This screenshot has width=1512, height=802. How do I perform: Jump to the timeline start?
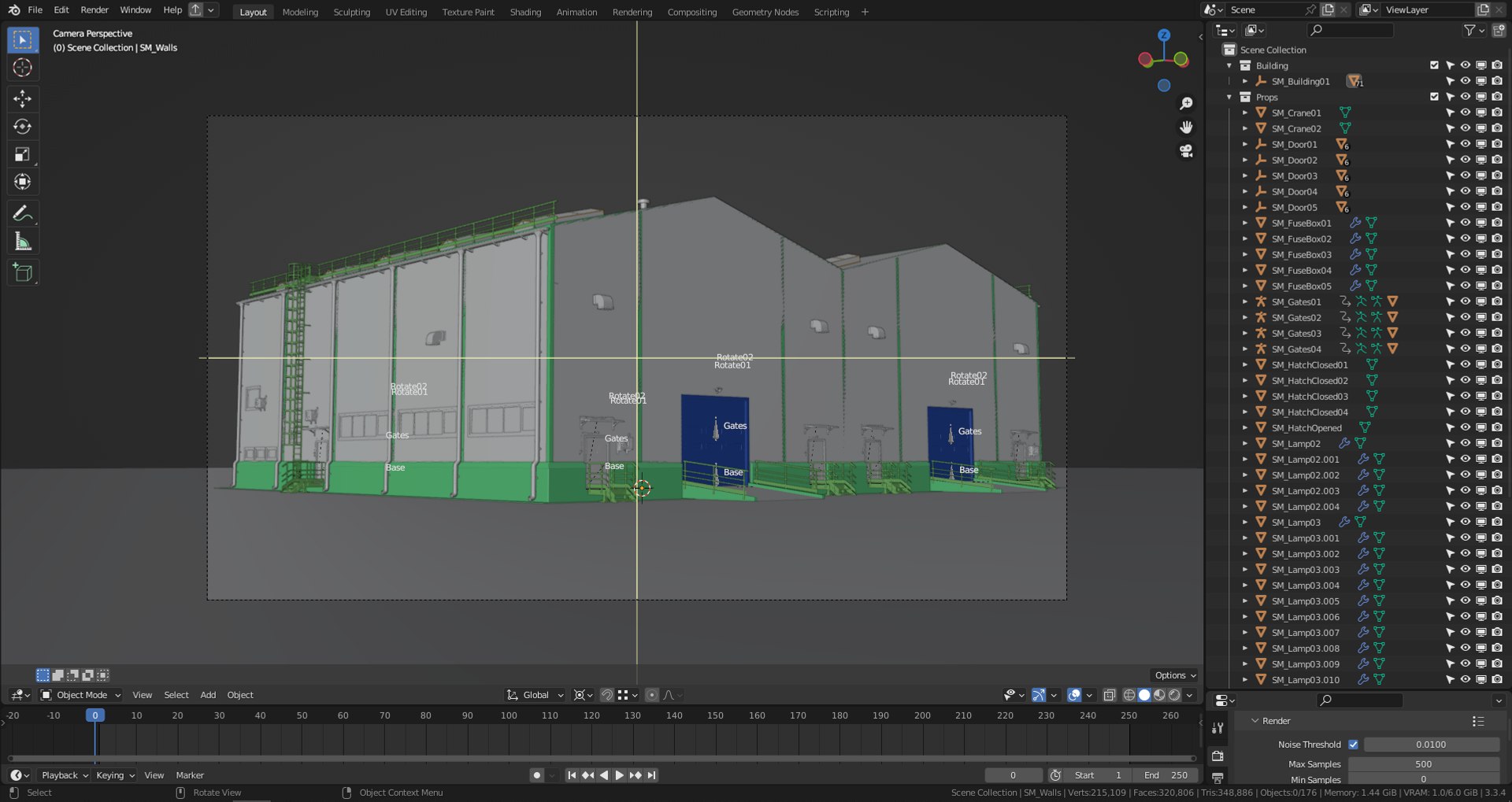click(x=572, y=775)
